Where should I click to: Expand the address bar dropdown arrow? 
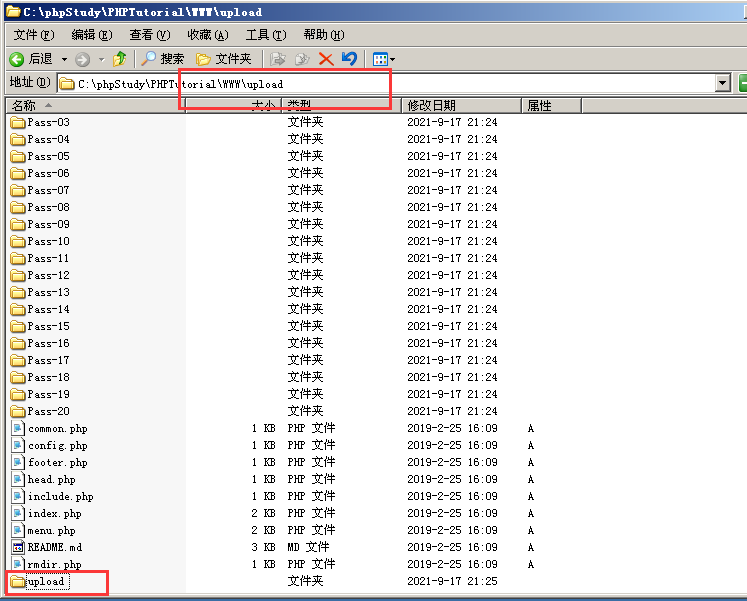[x=723, y=84]
